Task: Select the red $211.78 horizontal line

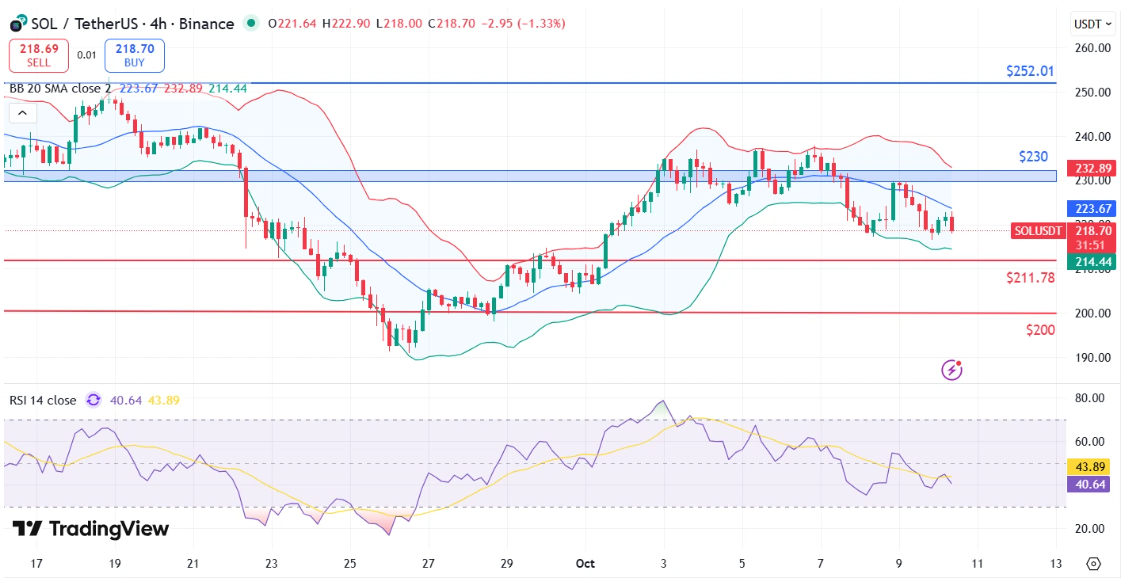Action: tap(500, 261)
